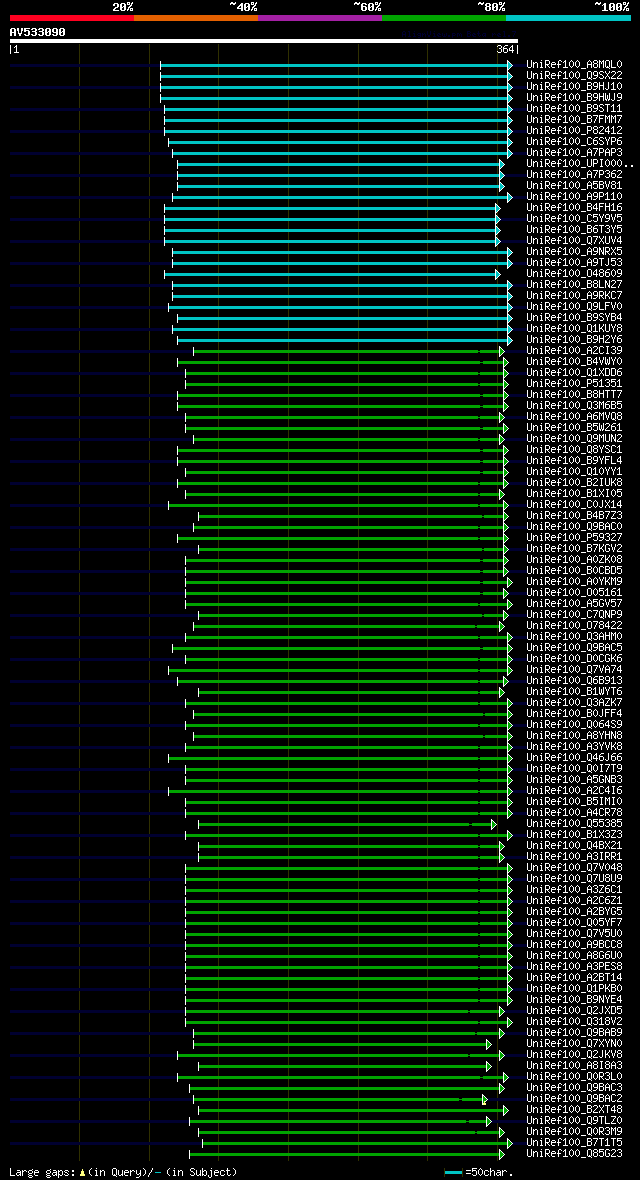The width and height of the screenshot is (640, 1180).
Task: Select the UniRef100_B9NYE4 label
Action: 574,999
